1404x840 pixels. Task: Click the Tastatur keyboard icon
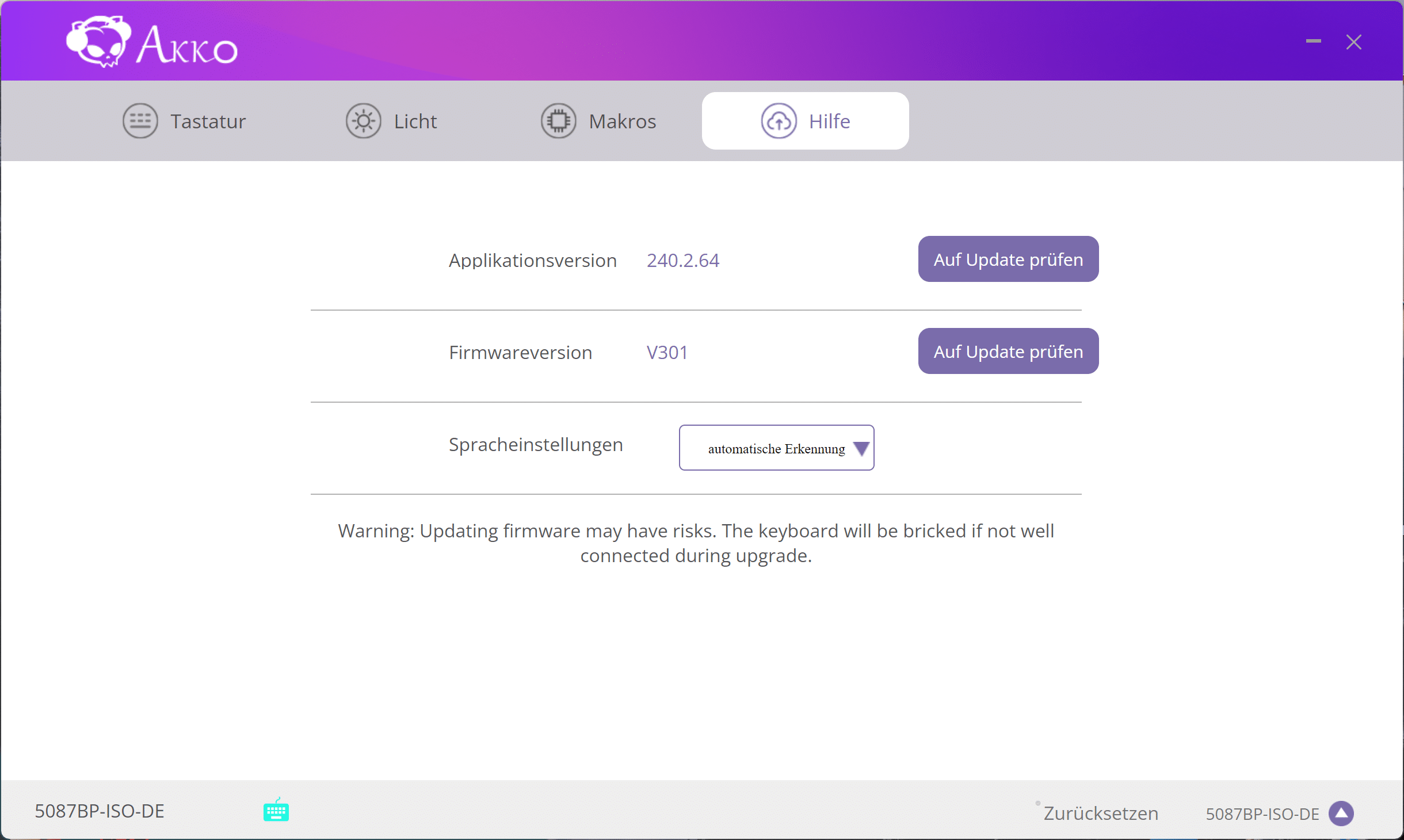pyautogui.click(x=140, y=121)
